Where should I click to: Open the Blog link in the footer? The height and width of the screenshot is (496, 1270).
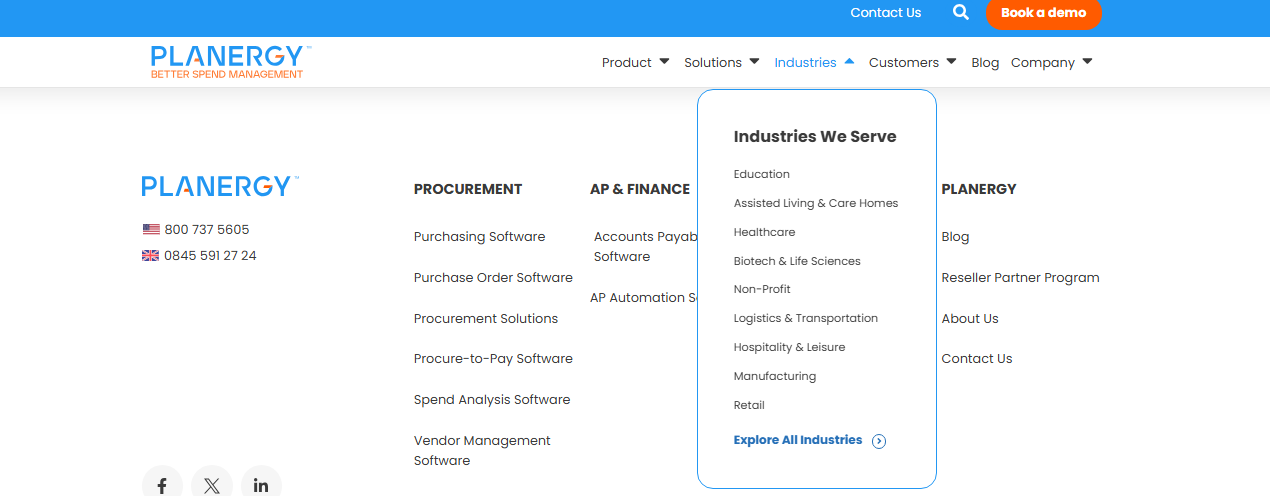click(955, 237)
